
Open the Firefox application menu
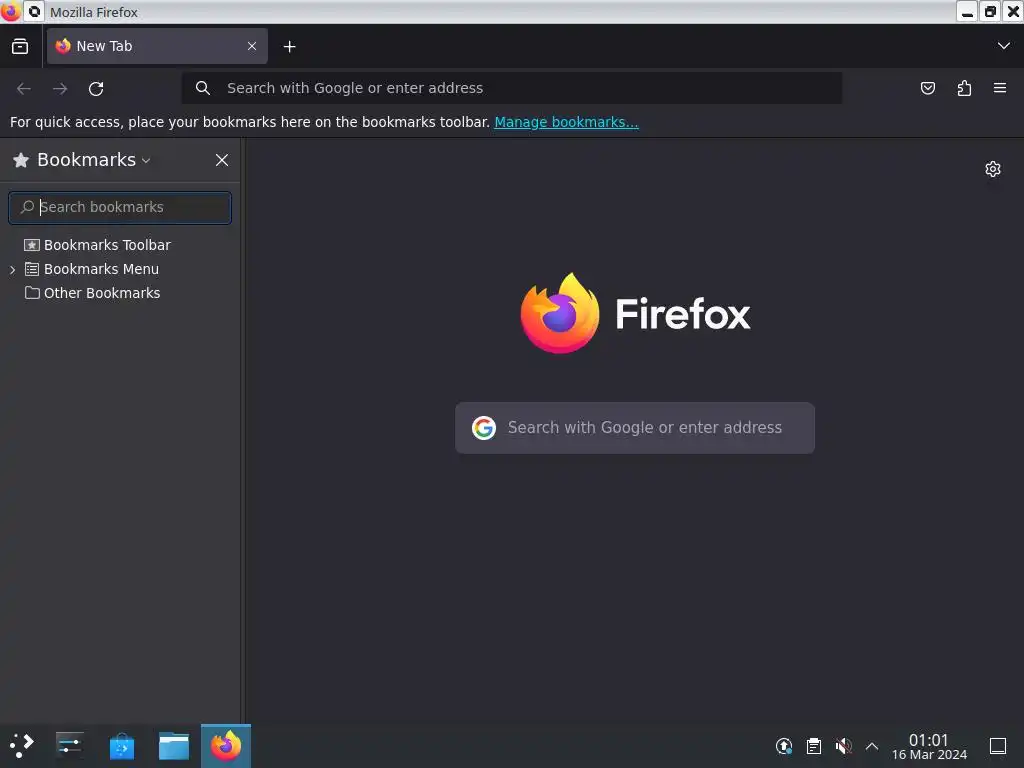click(1000, 88)
